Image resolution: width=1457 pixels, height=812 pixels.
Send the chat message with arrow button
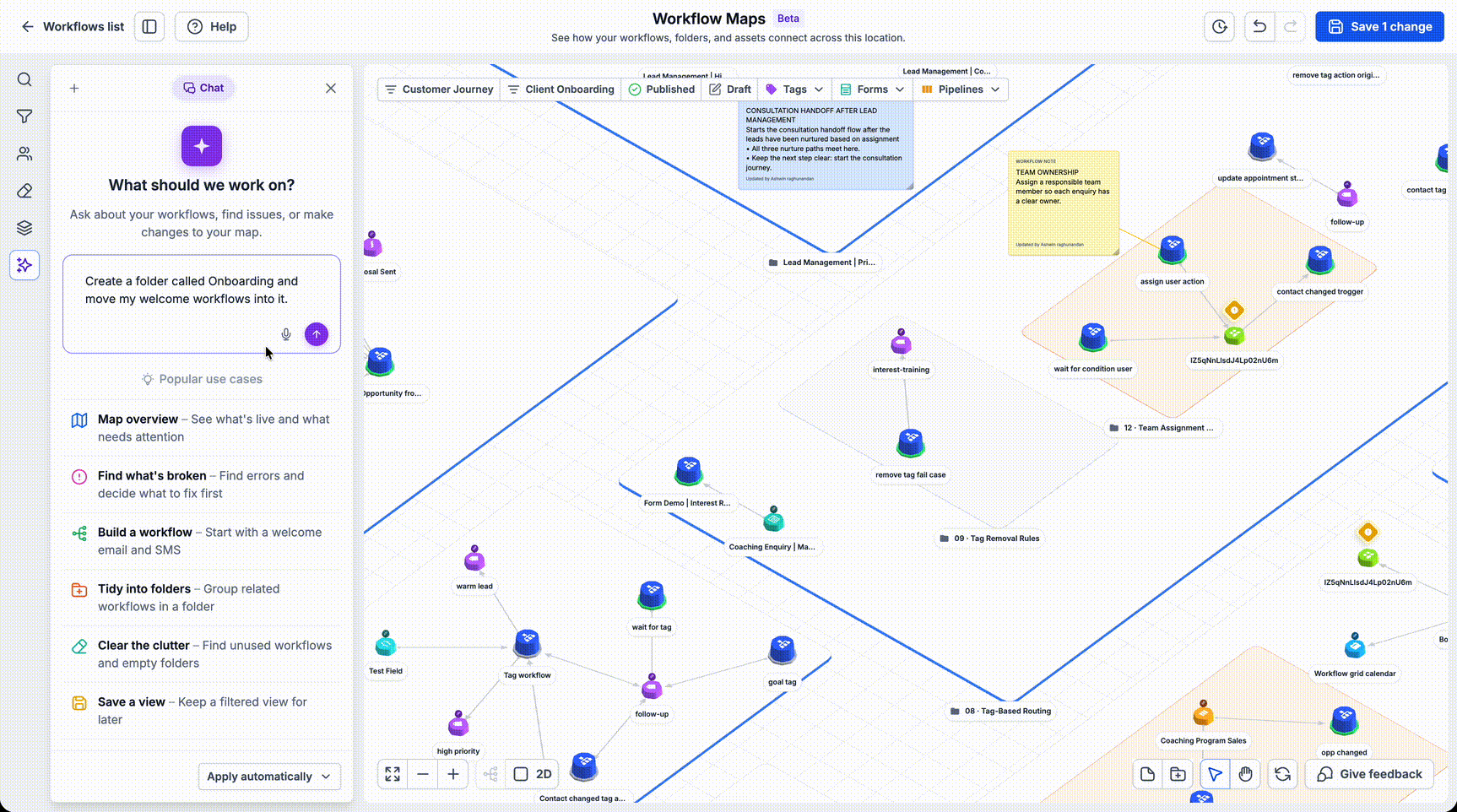tap(317, 334)
